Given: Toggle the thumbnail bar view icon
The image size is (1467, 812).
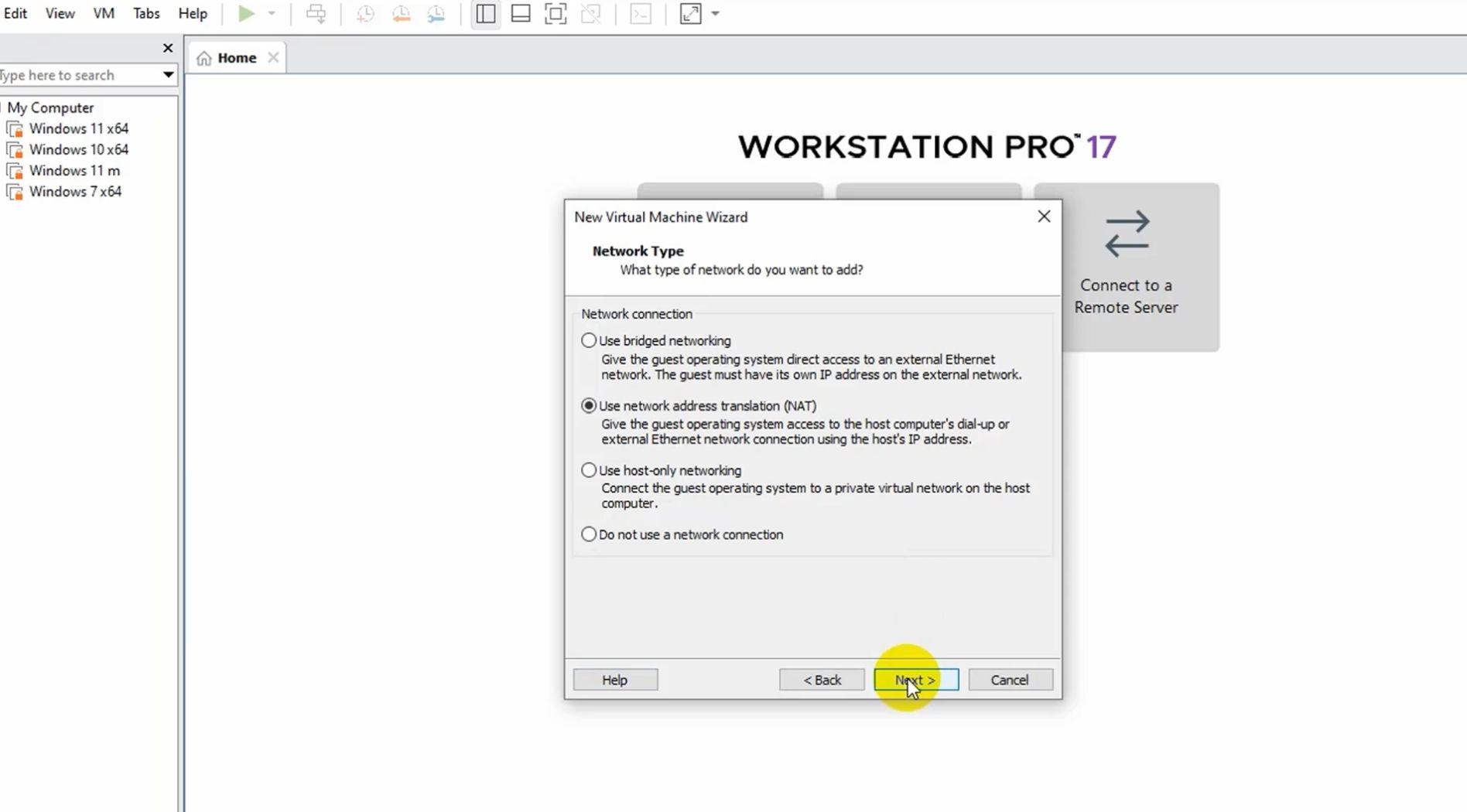Looking at the screenshot, I should pyautogui.click(x=521, y=14).
